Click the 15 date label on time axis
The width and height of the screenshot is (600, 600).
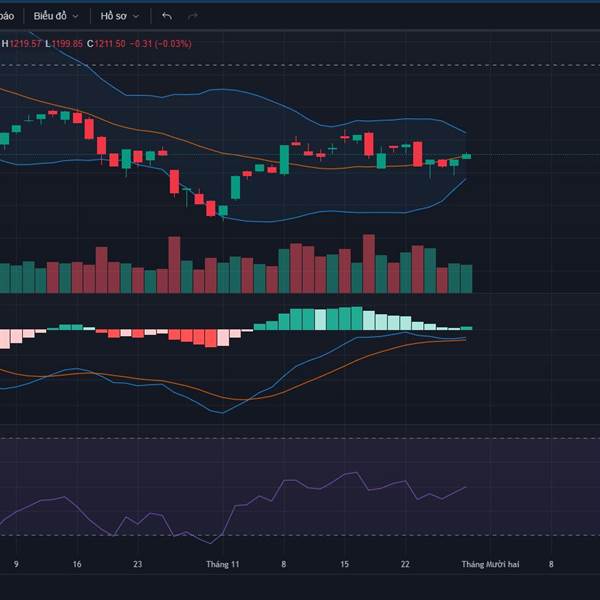[344, 564]
